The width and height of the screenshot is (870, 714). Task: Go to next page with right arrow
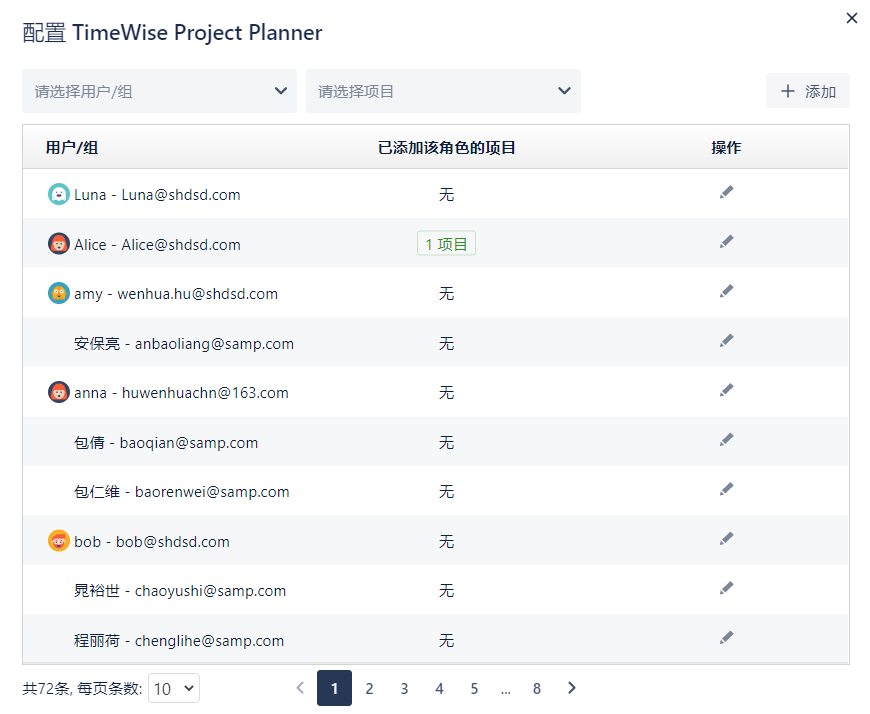[x=572, y=688]
